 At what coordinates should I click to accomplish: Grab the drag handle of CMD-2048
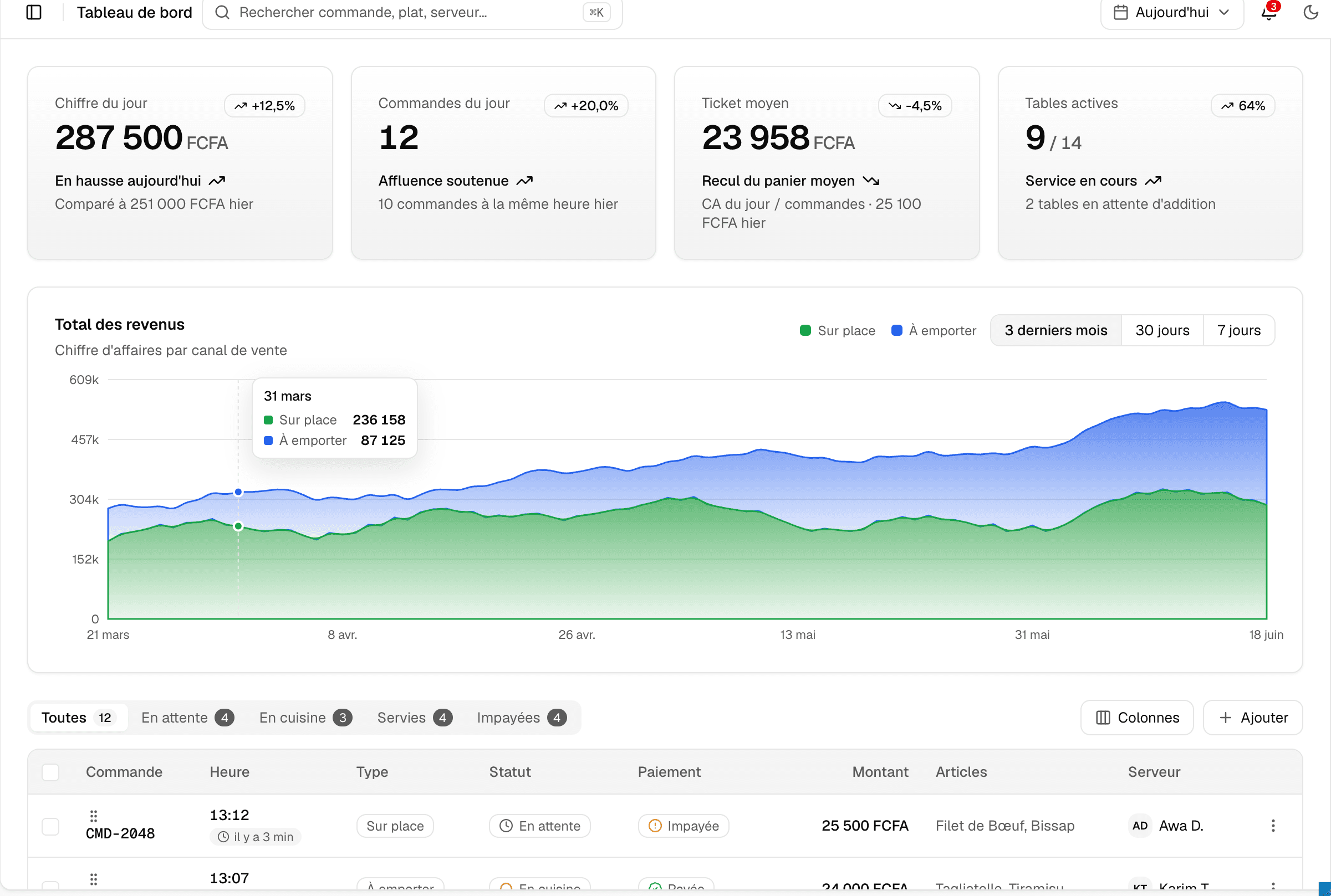[x=94, y=816]
